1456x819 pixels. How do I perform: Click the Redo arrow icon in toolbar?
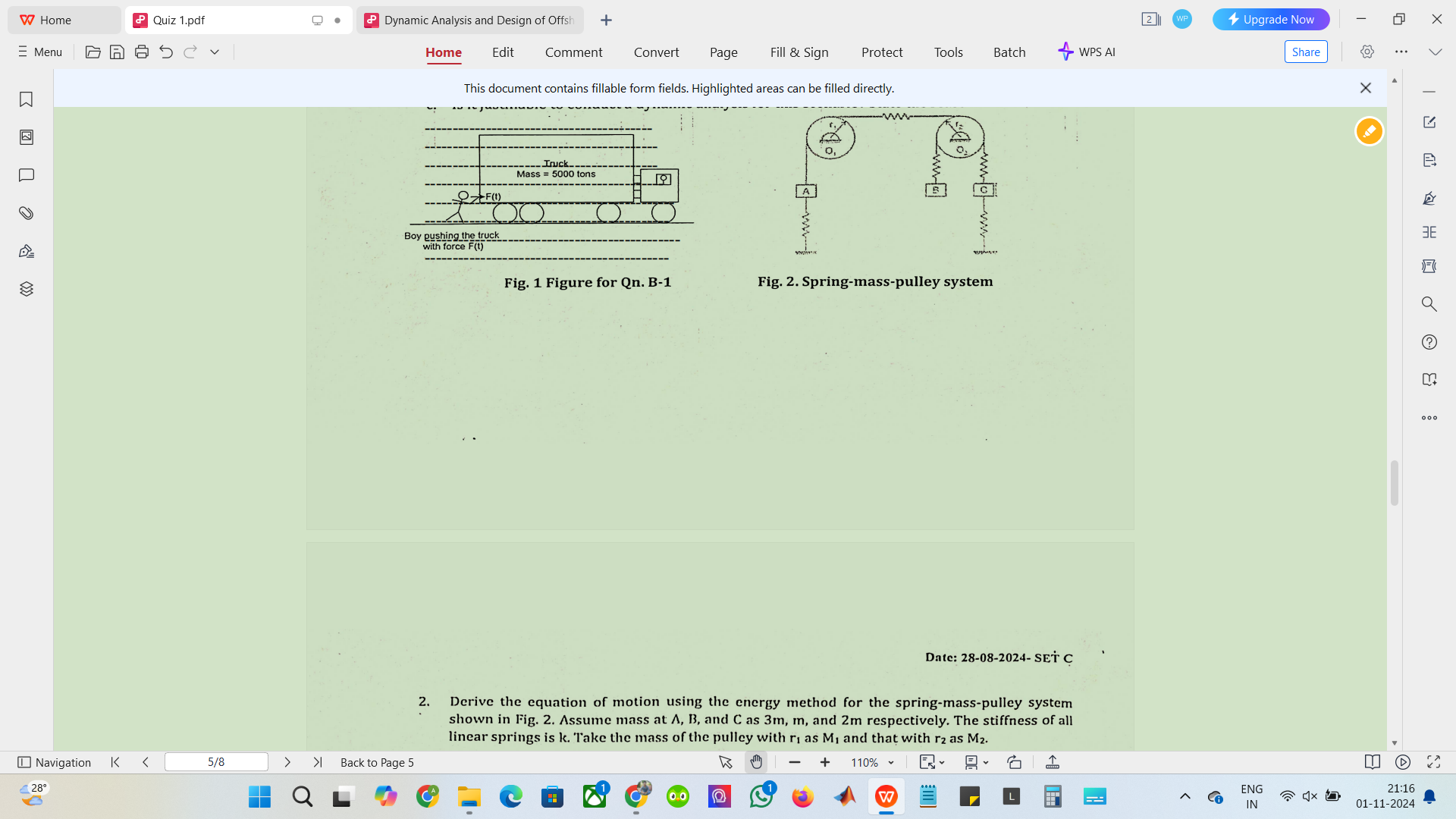click(191, 52)
